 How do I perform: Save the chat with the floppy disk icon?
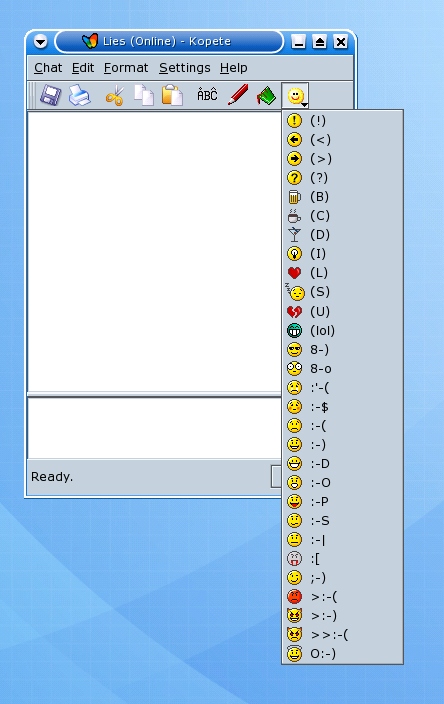[50, 96]
